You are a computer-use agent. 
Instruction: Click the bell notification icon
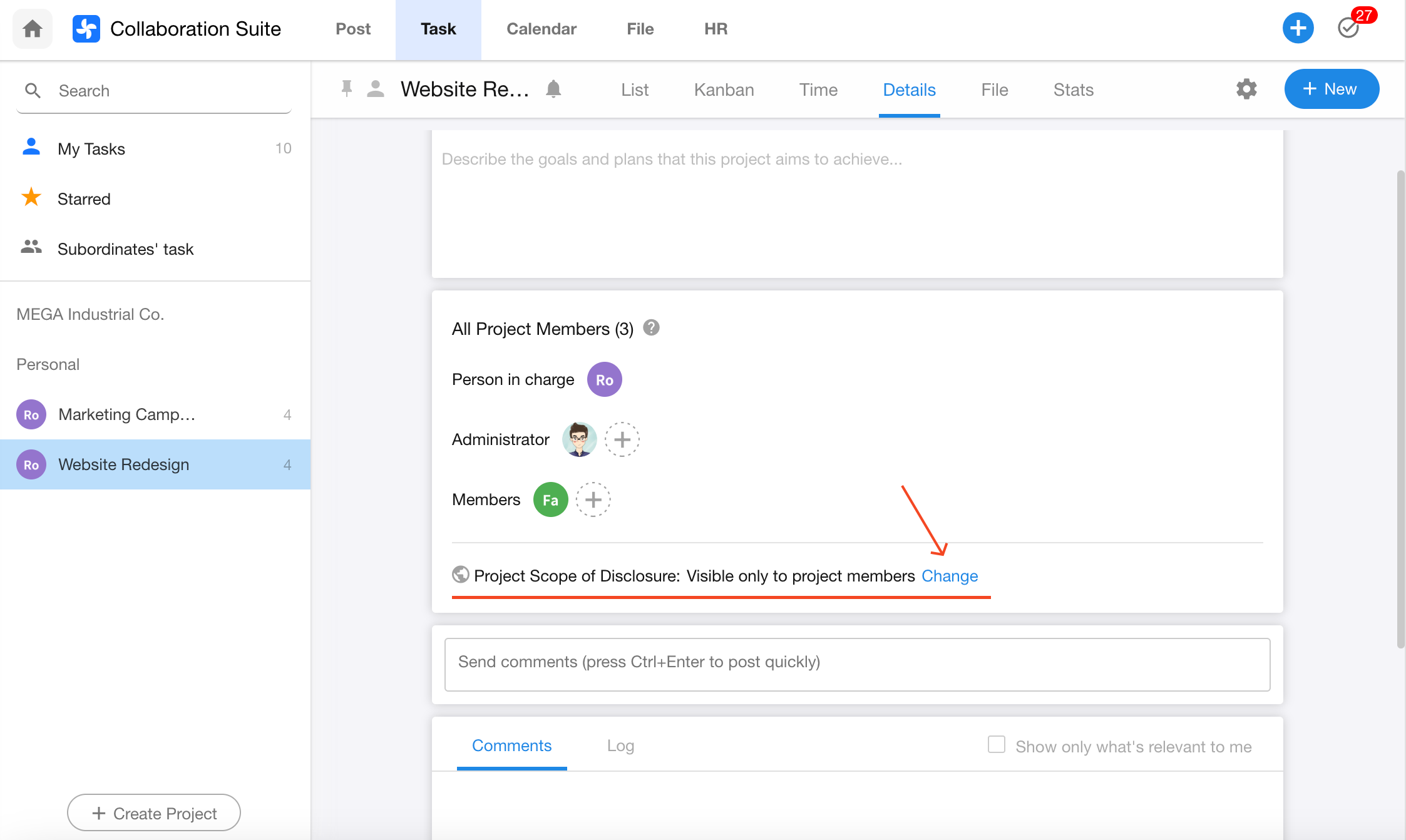553,89
